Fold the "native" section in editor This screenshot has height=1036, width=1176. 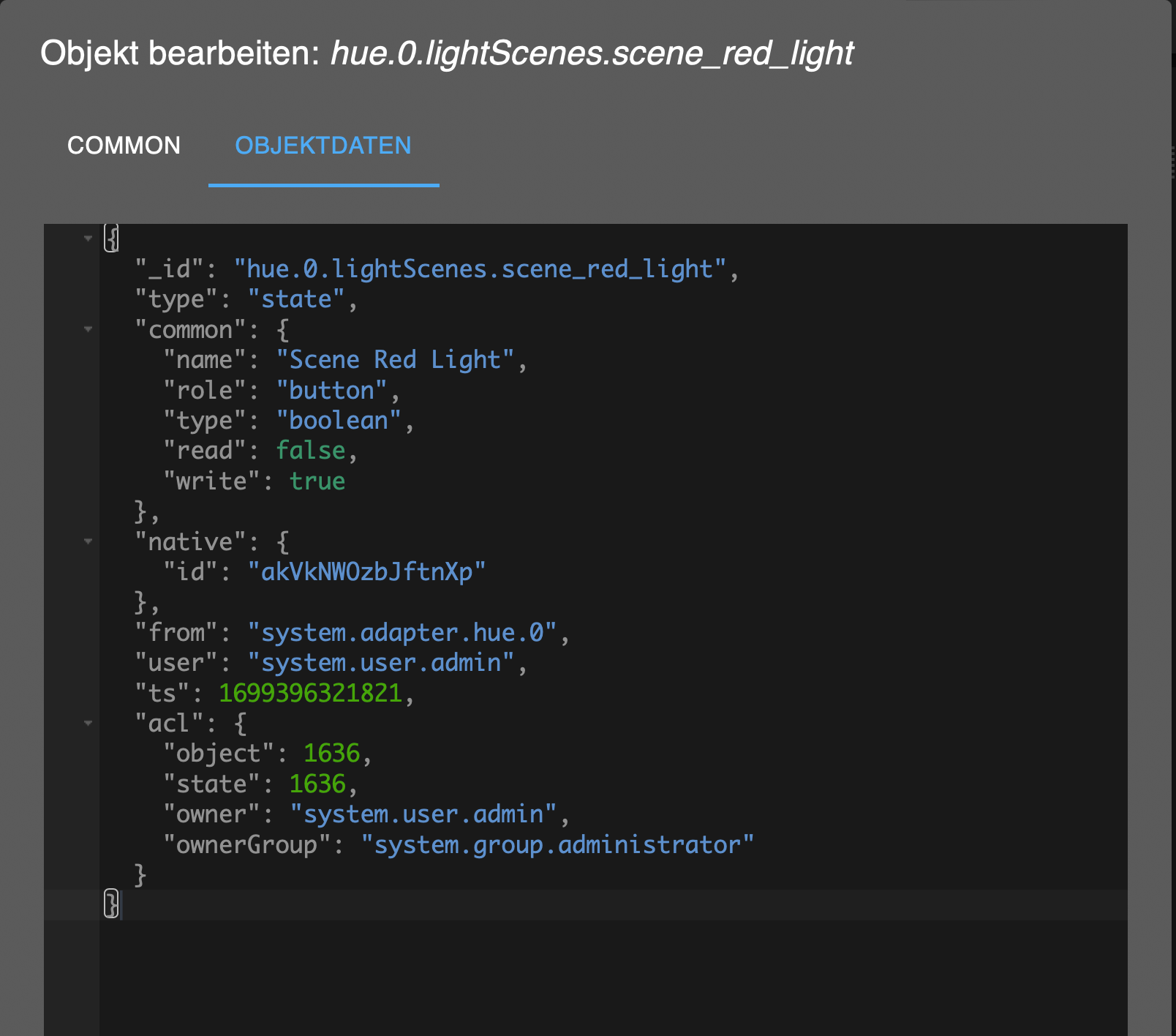coord(88,541)
